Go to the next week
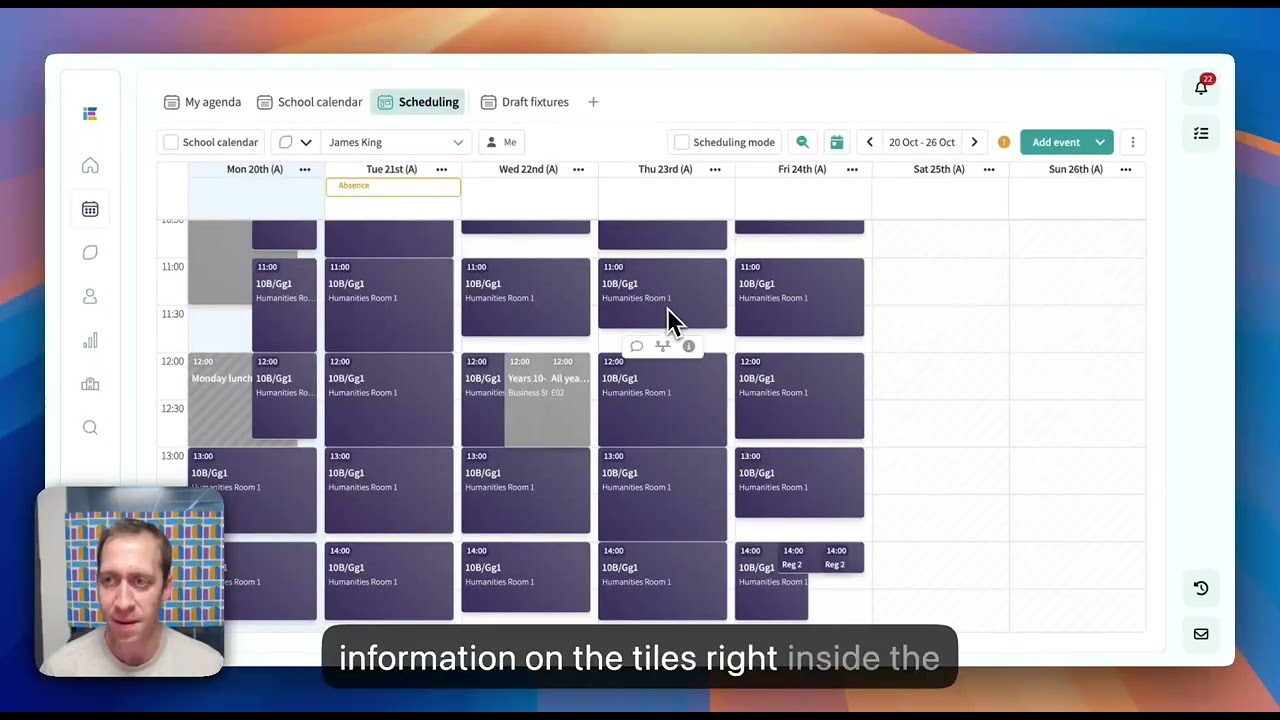The image size is (1280, 720). pyautogui.click(x=974, y=142)
